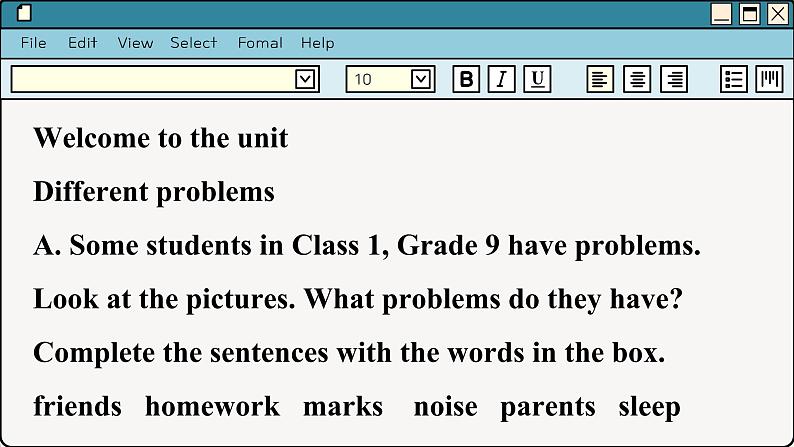This screenshot has height=447, width=794.
Task: Open the File menu
Action: (x=33, y=43)
